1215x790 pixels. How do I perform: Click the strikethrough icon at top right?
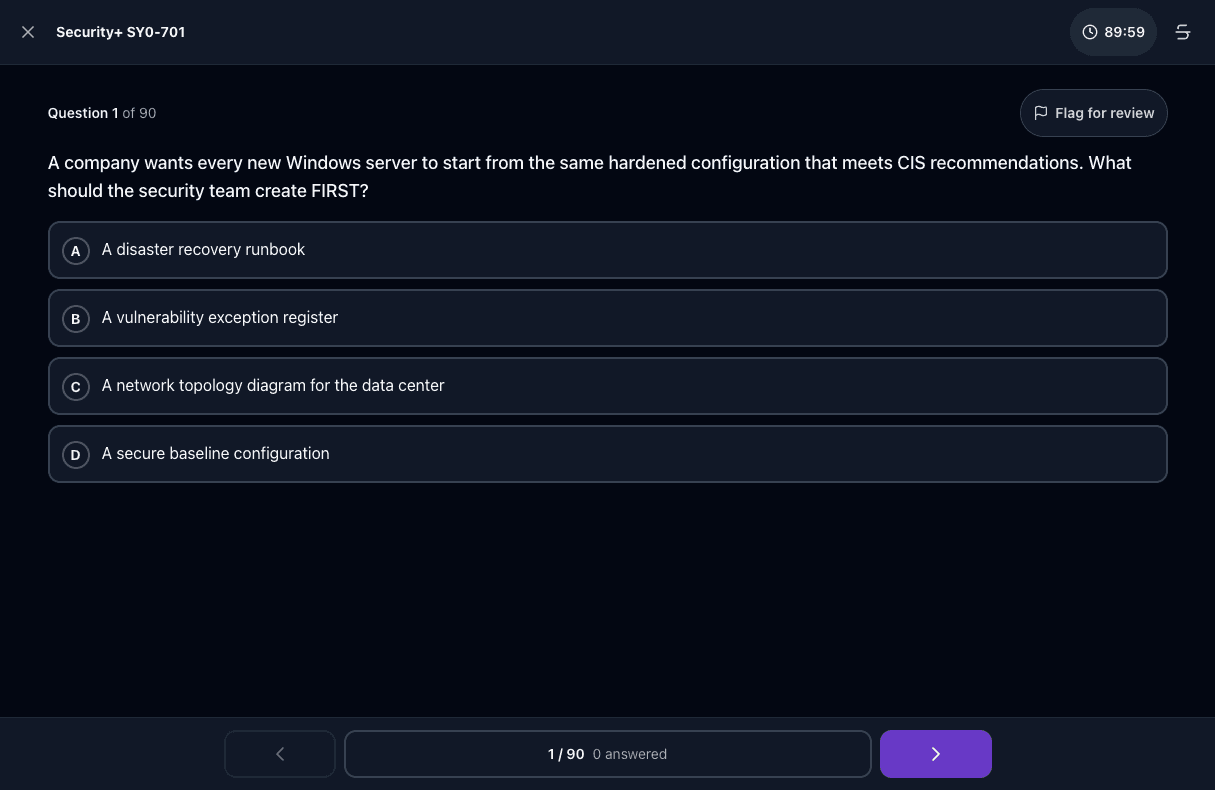[x=1183, y=32]
